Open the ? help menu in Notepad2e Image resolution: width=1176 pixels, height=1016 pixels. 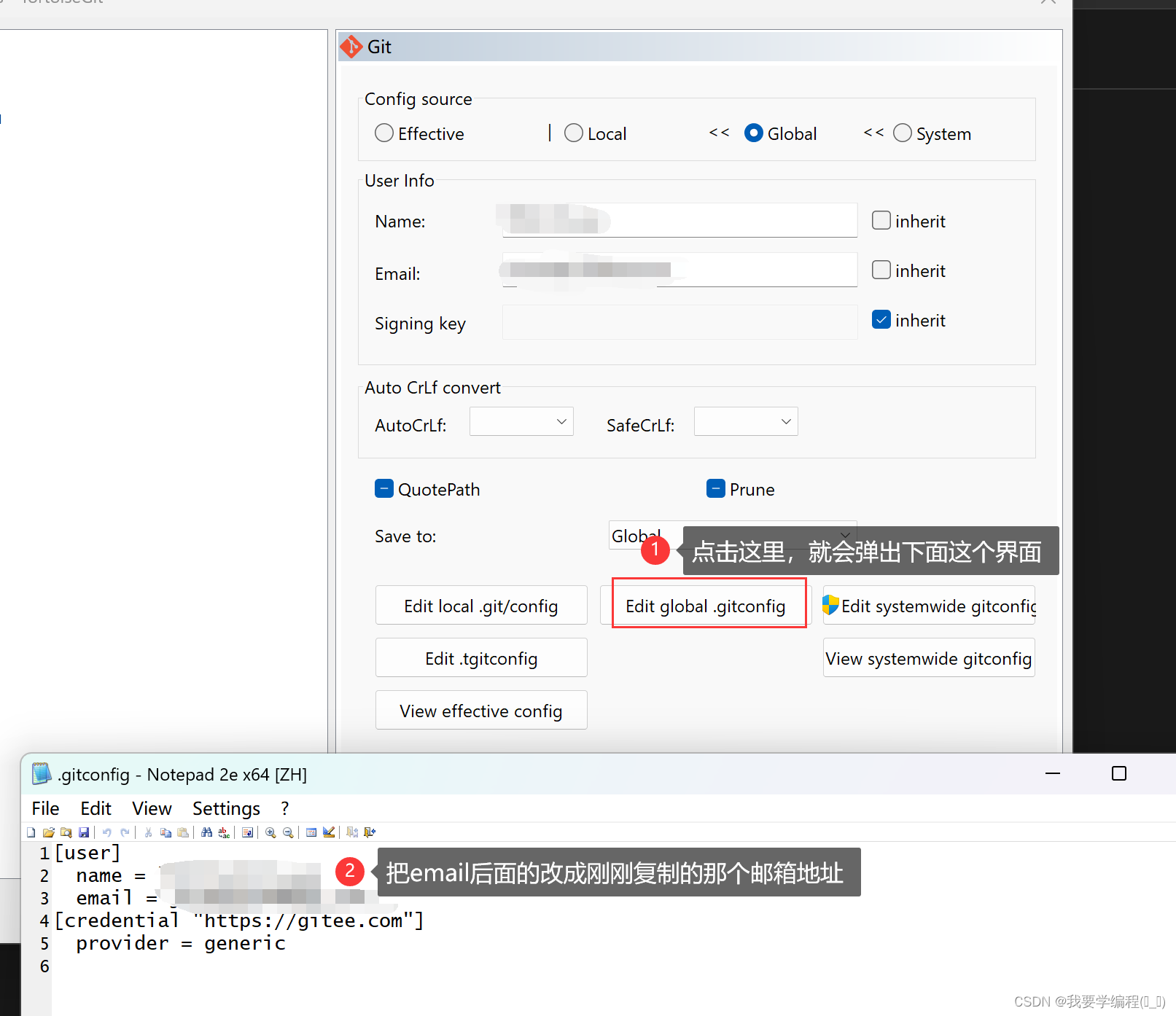[x=284, y=808]
